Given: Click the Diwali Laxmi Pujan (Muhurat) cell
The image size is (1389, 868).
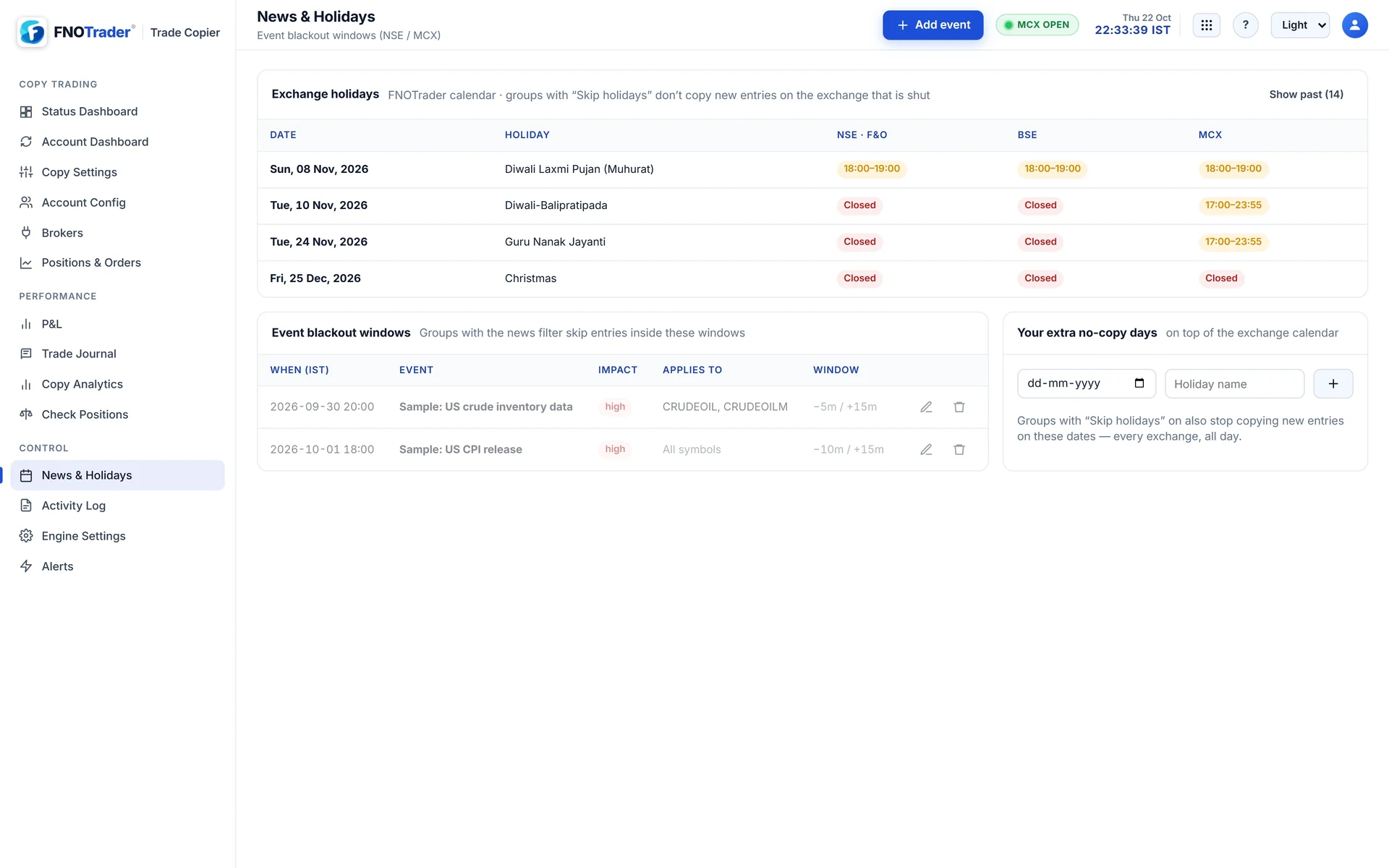Looking at the screenshot, I should click(x=579, y=169).
